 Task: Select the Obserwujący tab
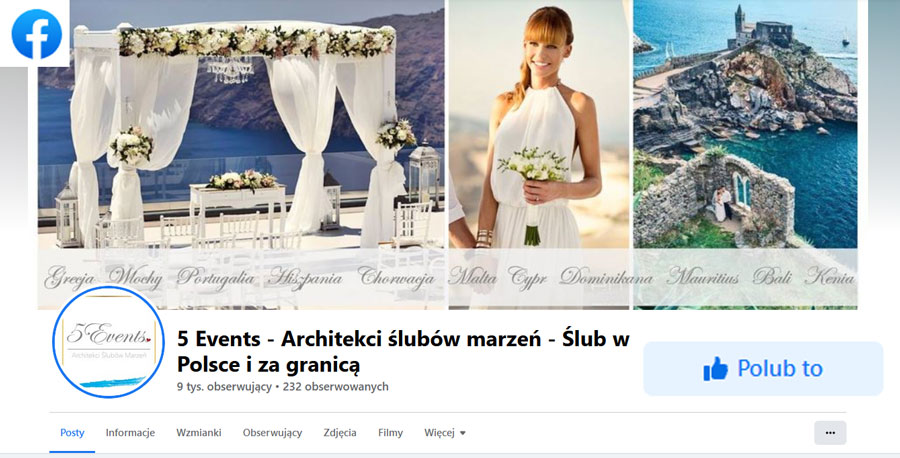272,433
